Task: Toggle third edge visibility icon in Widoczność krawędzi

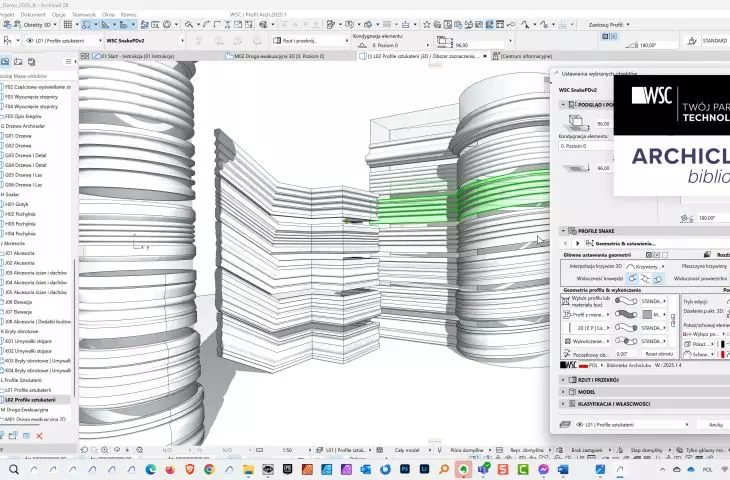Action: 658,278
